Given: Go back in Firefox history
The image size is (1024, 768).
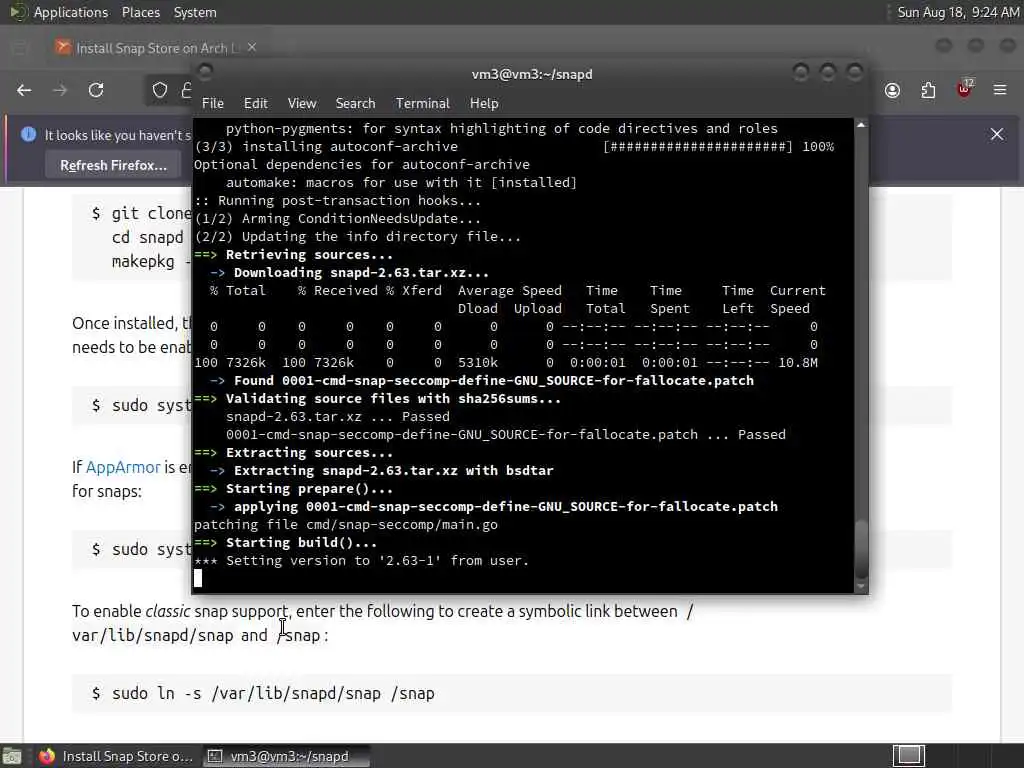Looking at the screenshot, I should [x=24, y=90].
